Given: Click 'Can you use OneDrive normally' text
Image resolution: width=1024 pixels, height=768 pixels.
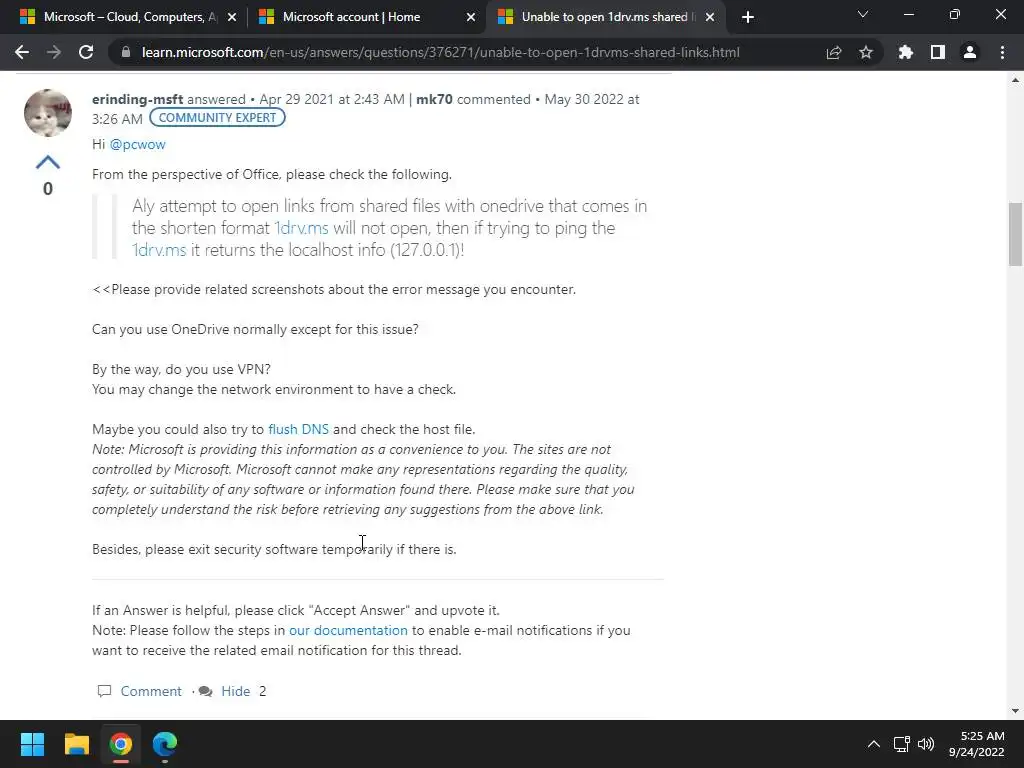Looking at the screenshot, I should [x=255, y=329].
